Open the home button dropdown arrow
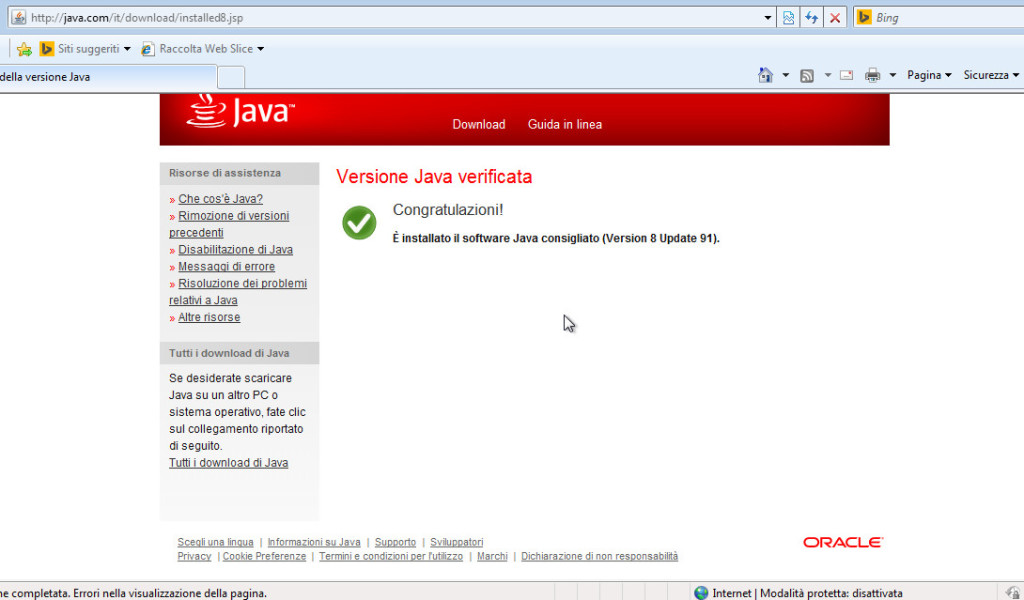This screenshot has width=1024, height=600. coord(786,75)
